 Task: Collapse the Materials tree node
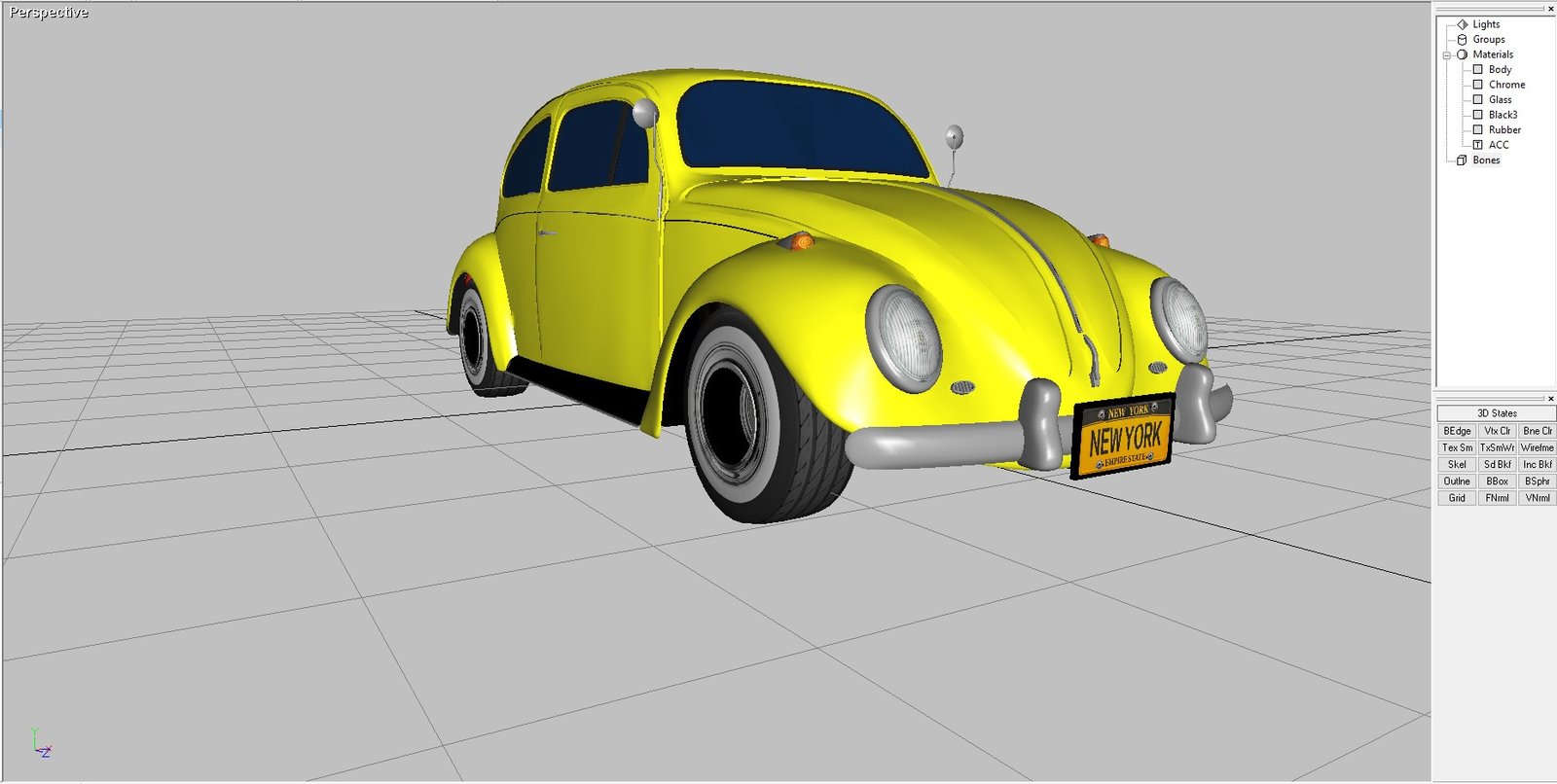1446,55
